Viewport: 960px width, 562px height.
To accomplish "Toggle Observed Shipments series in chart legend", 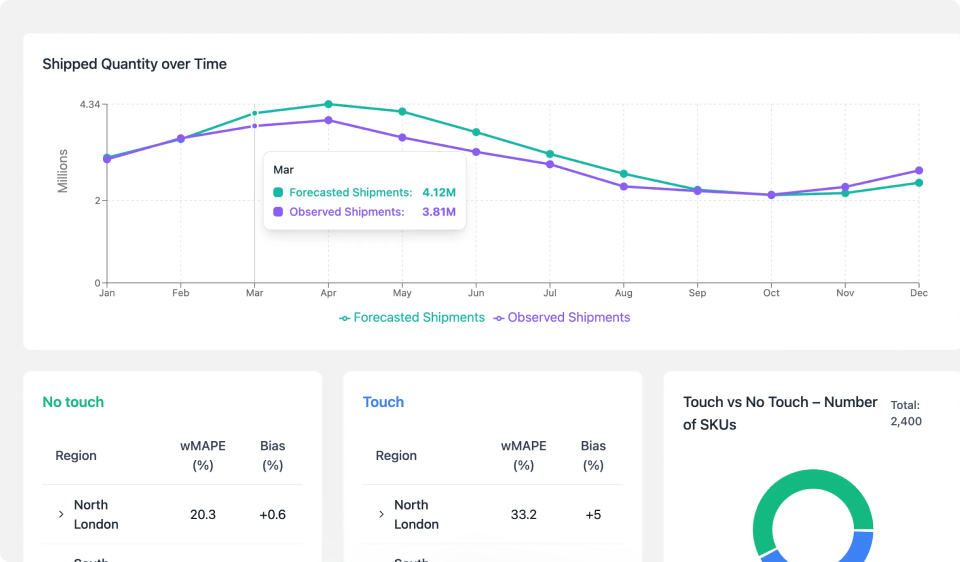I will [561, 318].
